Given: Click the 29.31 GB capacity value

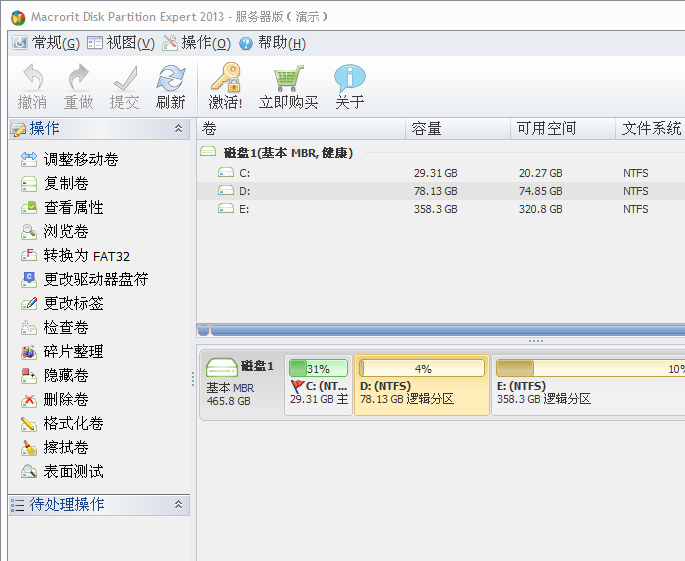Looking at the screenshot, I should tap(436, 173).
